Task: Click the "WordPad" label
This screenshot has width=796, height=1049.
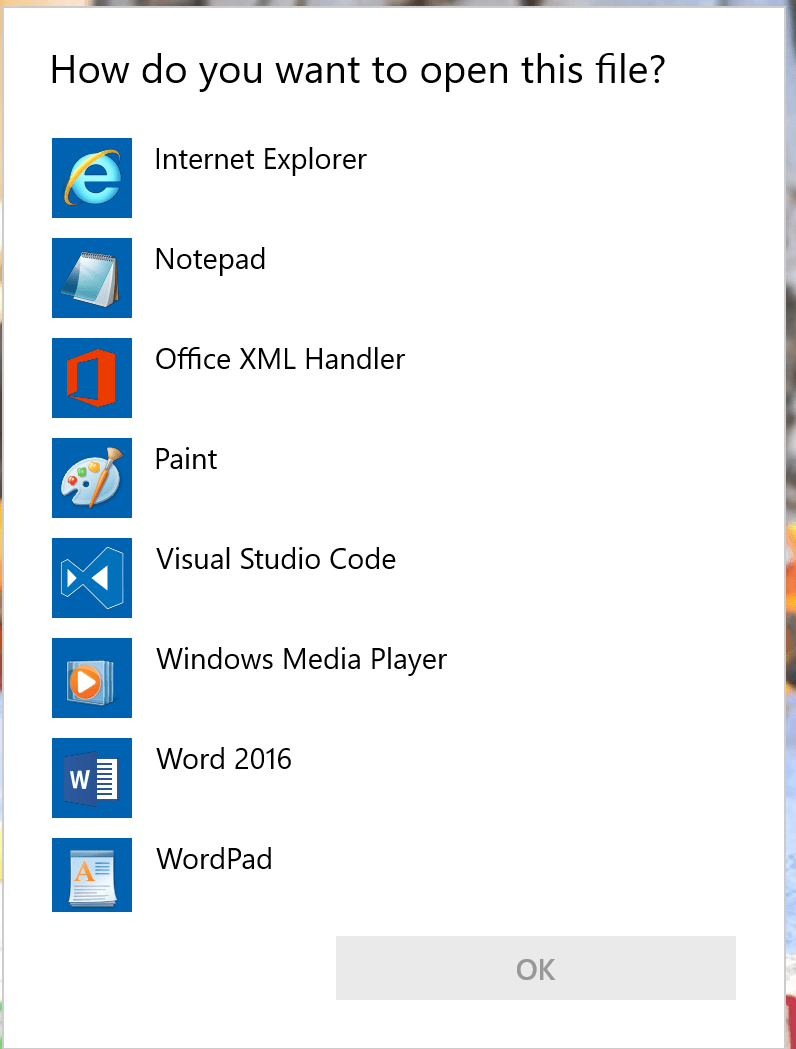Action: [x=214, y=859]
